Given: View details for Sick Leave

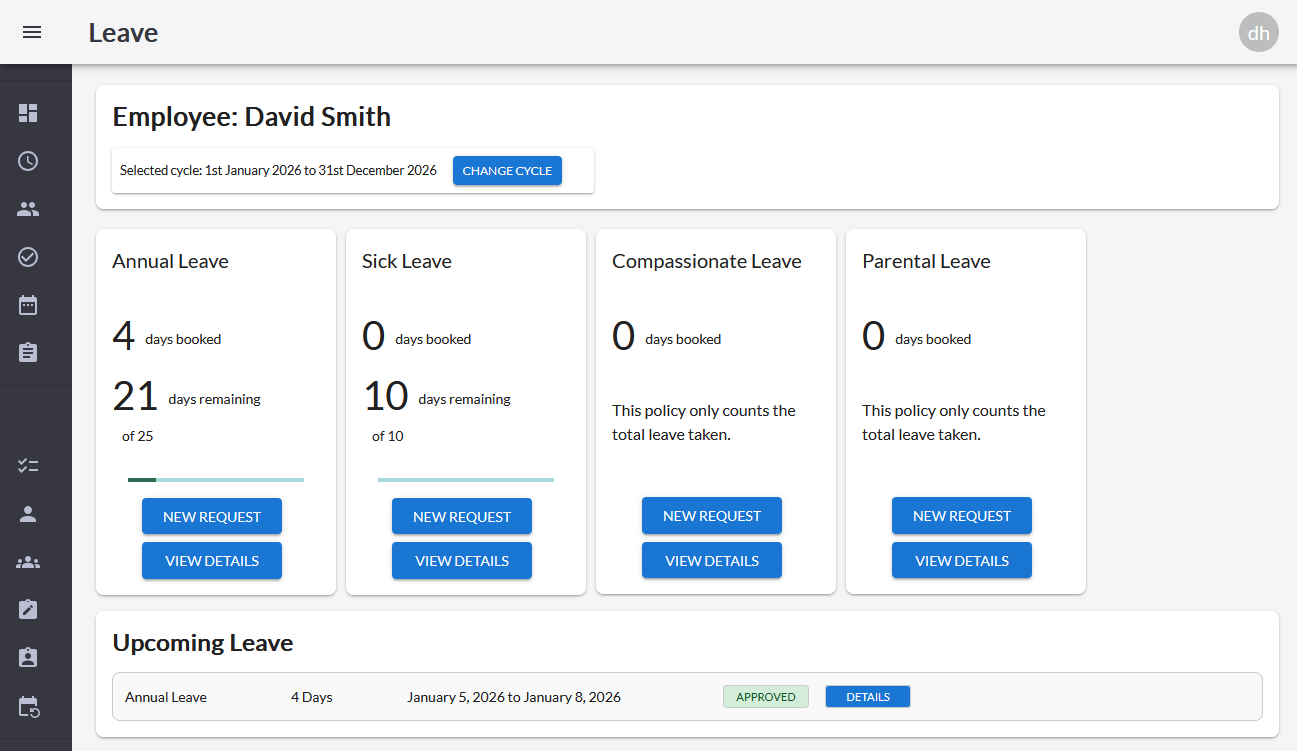Looking at the screenshot, I should click(x=462, y=561).
